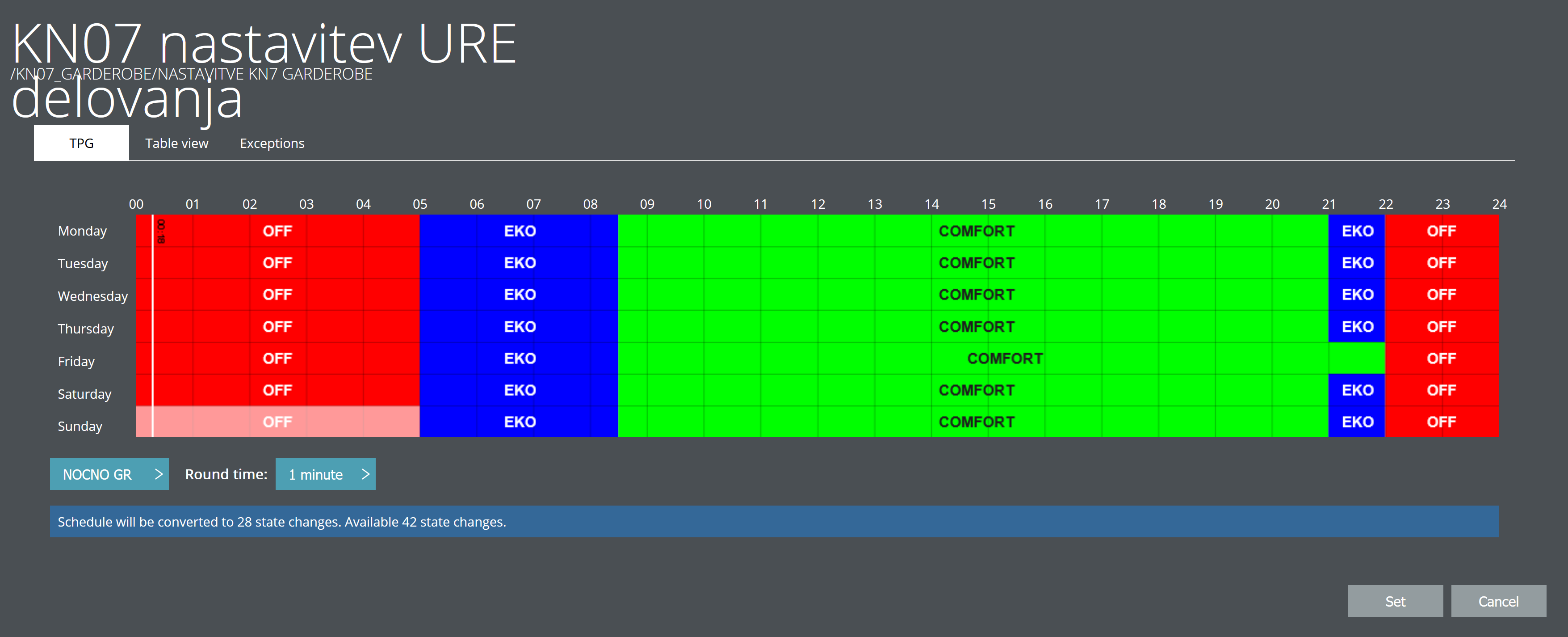Select Thursday's morning OFF block
The width and height of the screenshot is (1568, 637).
pos(277,327)
